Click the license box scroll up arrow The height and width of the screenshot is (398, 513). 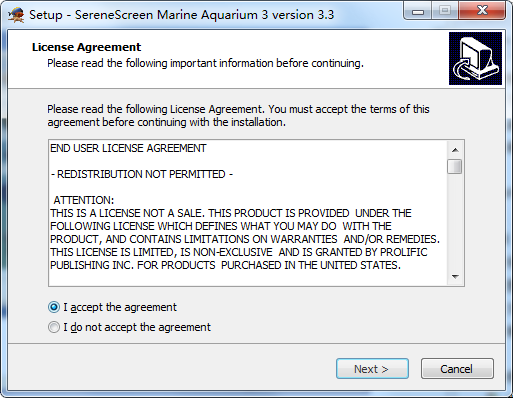point(455,150)
